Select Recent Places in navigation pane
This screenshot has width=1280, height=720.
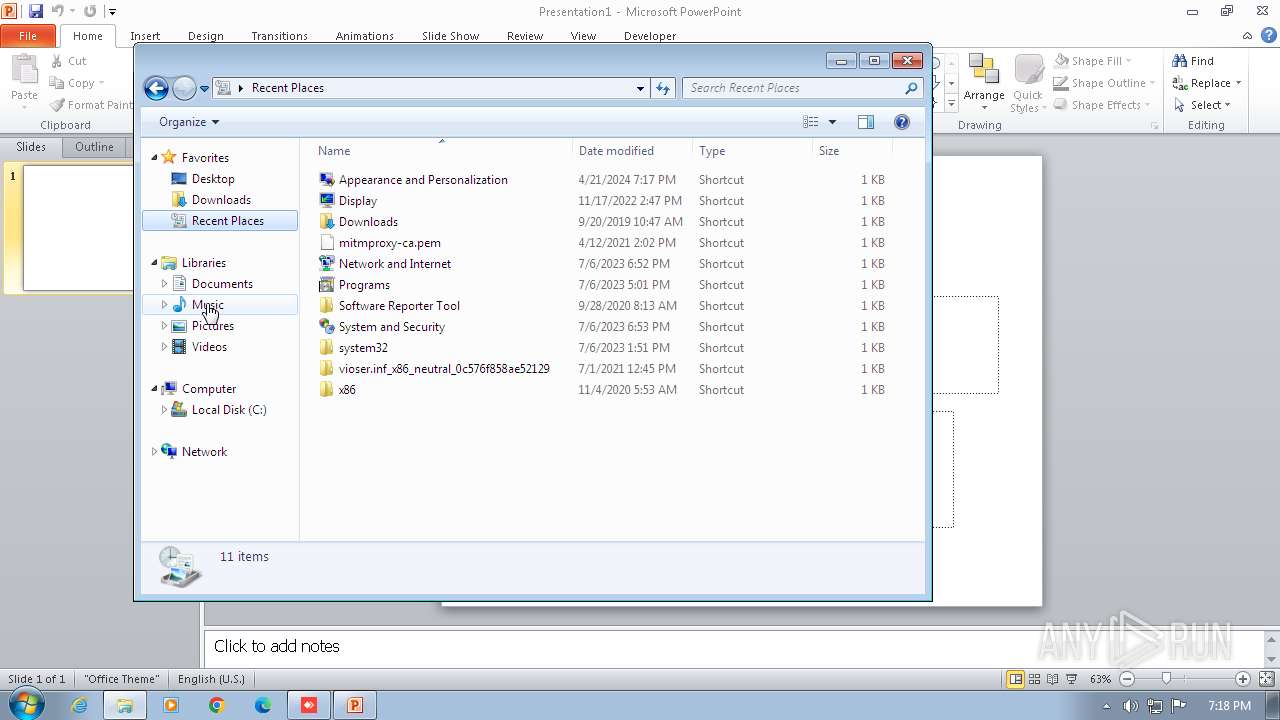[x=220, y=221]
